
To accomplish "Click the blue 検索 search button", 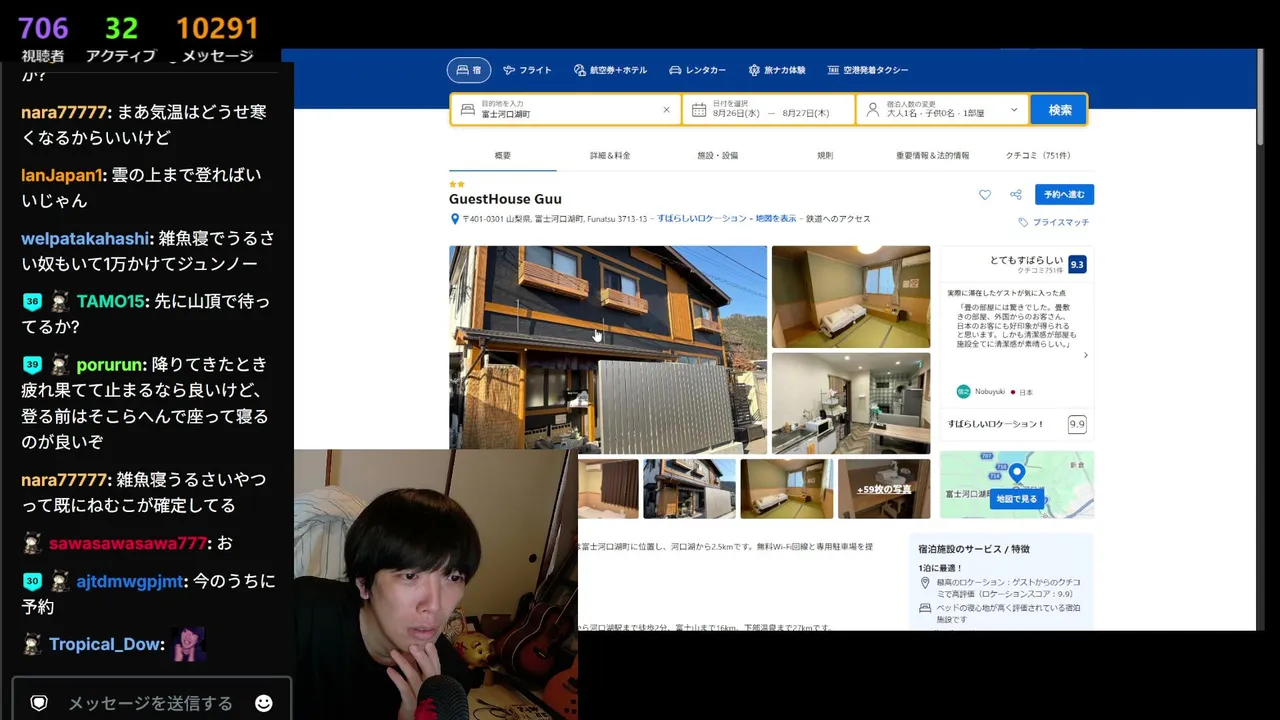I will pyautogui.click(x=1059, y=110).
